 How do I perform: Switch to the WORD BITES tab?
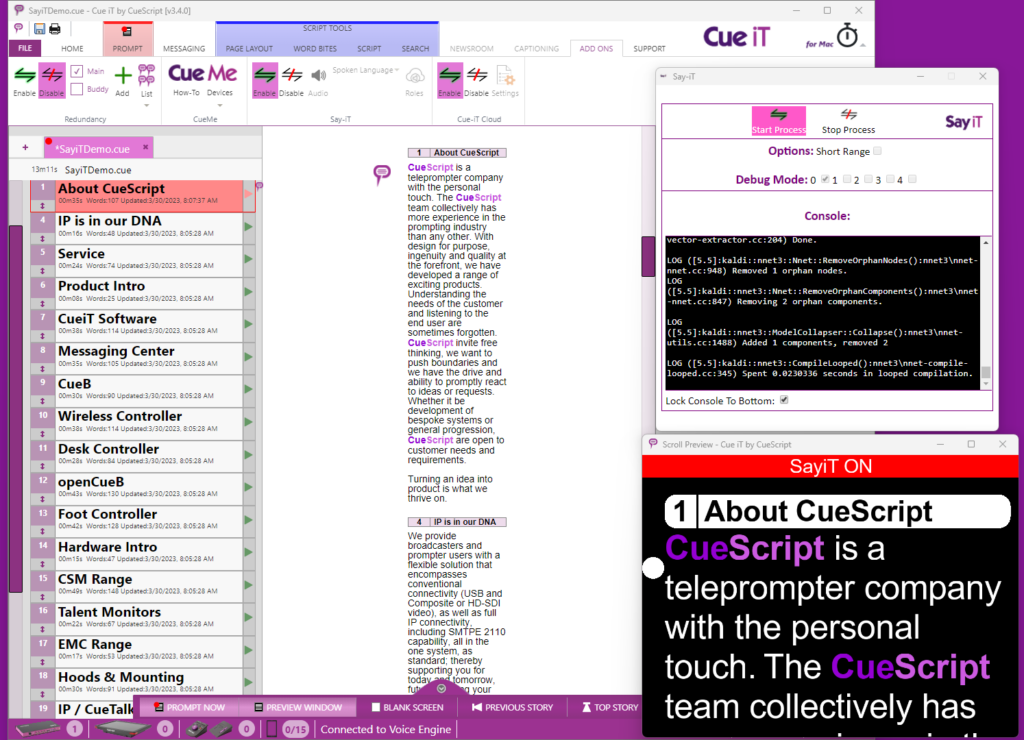[318, 47]
